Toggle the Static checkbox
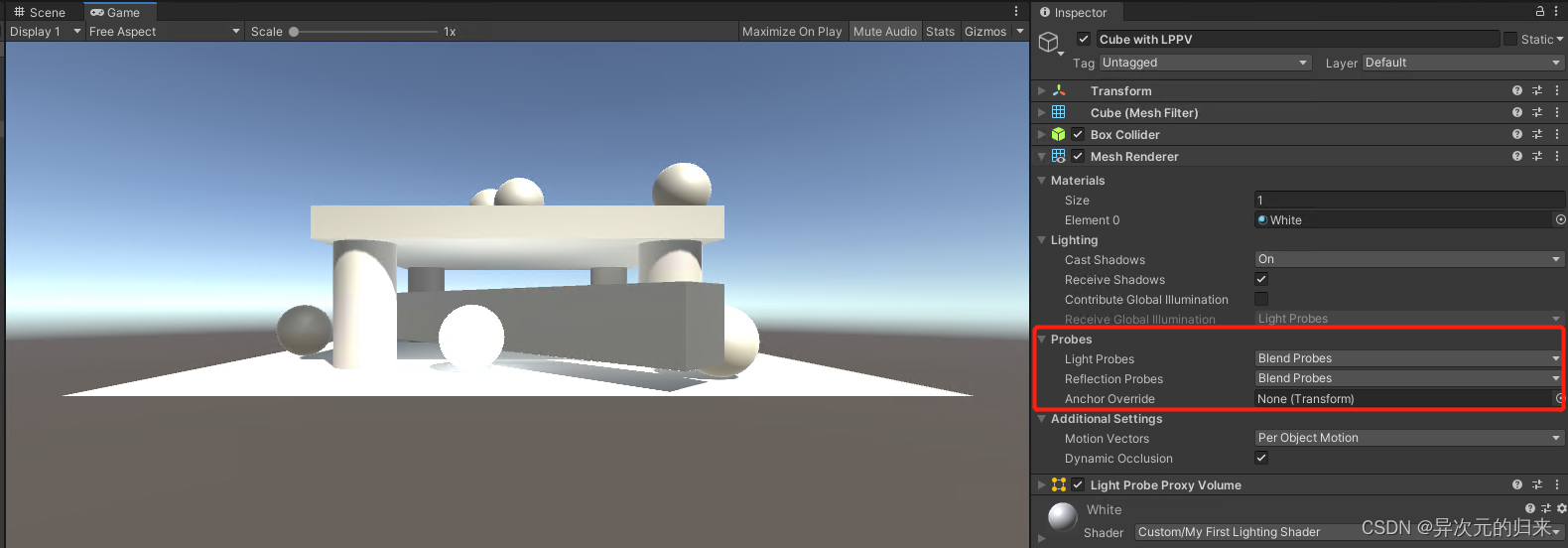1568x548 pixels. click(x=1510, y=39)
